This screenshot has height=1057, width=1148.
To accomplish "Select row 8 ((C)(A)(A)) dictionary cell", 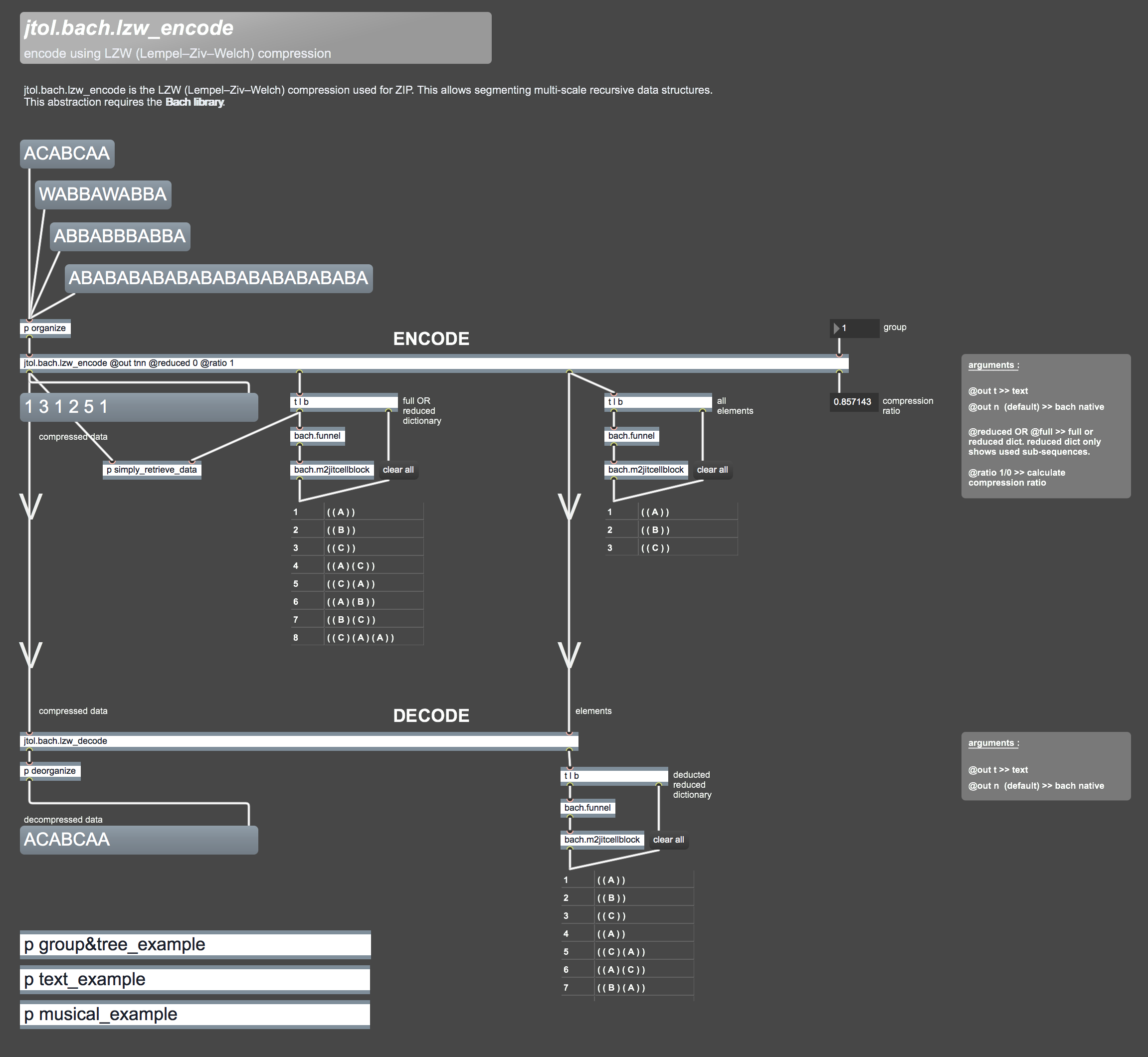I will 361,638.
